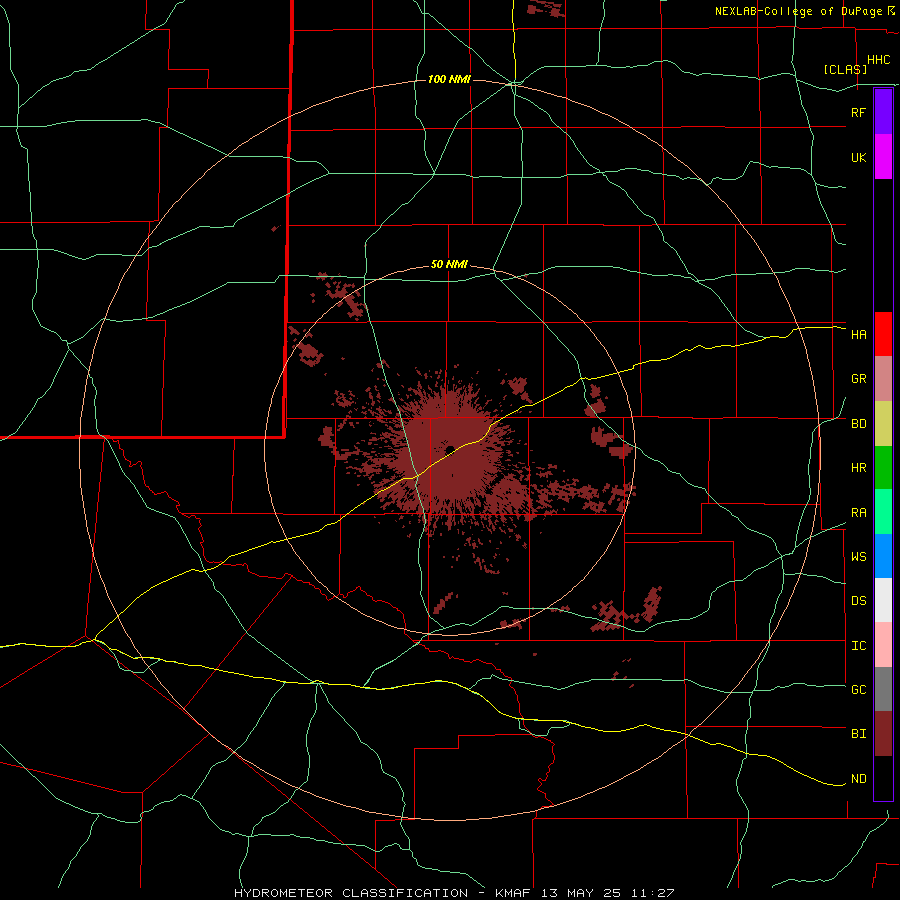The width and height of the screenshot is (900, 900).
Task: Click the 'HA' legend label
Action: pos(858,335)
